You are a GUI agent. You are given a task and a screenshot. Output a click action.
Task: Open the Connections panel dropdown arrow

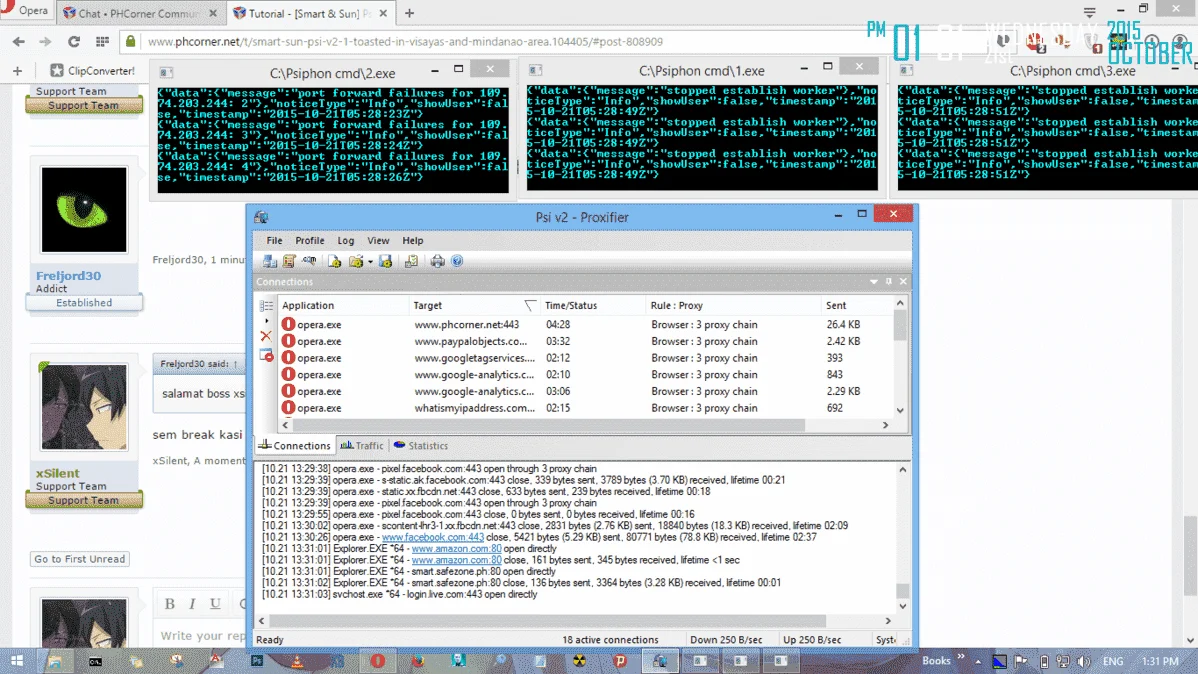pyautogui.click(x=873, y=282)
